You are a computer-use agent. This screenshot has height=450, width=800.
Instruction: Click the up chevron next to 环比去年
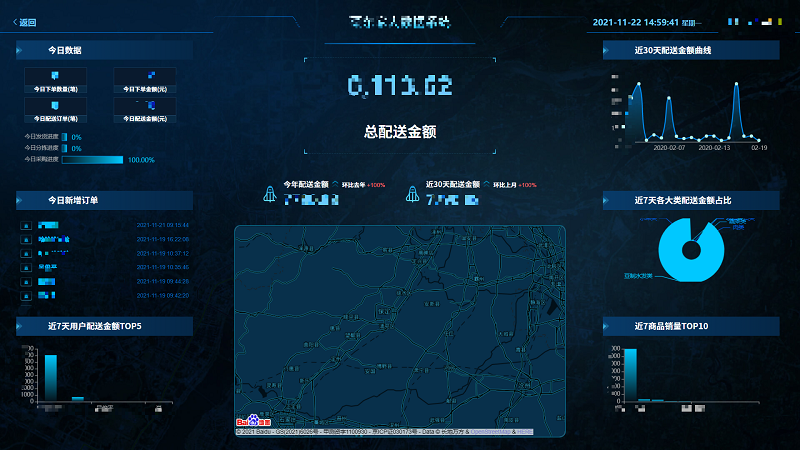coord(336,185)
